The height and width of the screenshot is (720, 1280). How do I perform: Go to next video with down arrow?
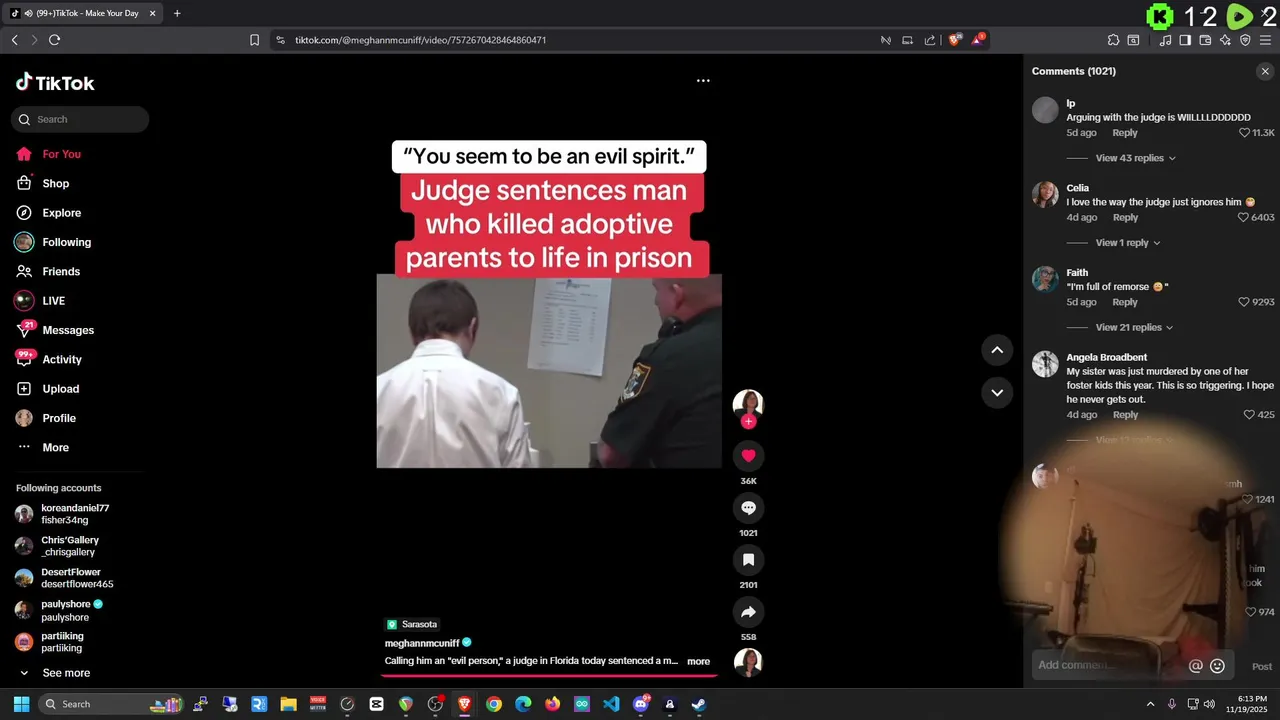pos(997,392)
